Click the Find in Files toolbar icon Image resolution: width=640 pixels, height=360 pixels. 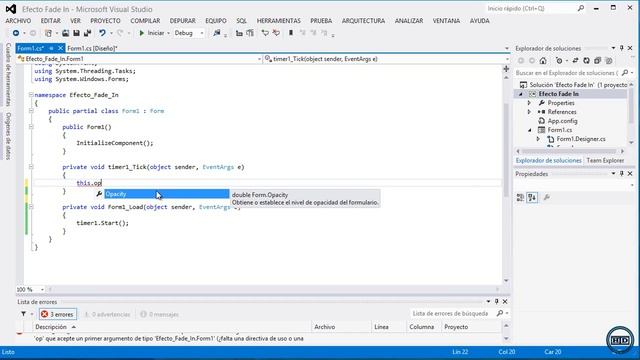(x=217, y=33)
